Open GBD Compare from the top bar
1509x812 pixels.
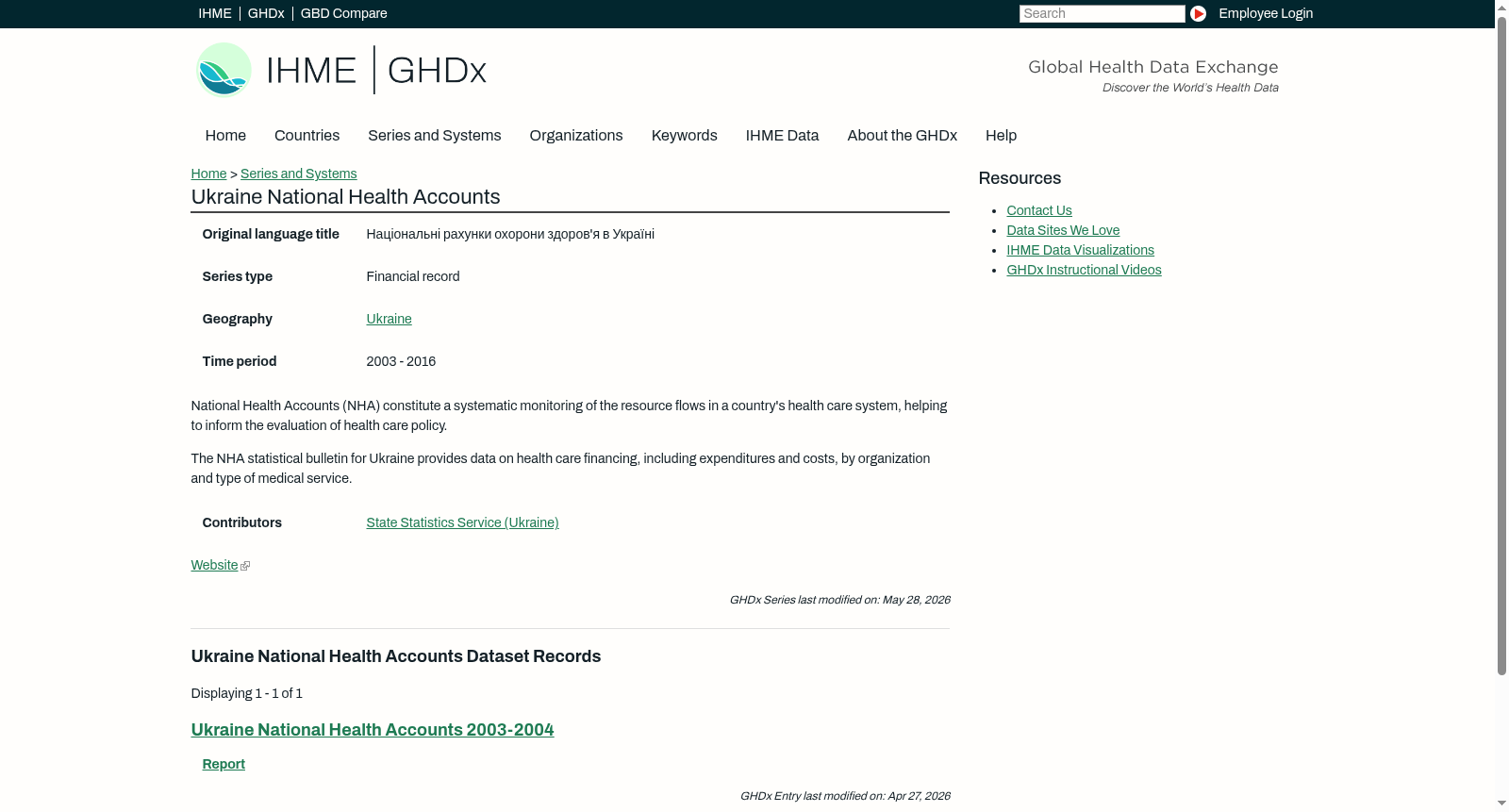point(343,13)
